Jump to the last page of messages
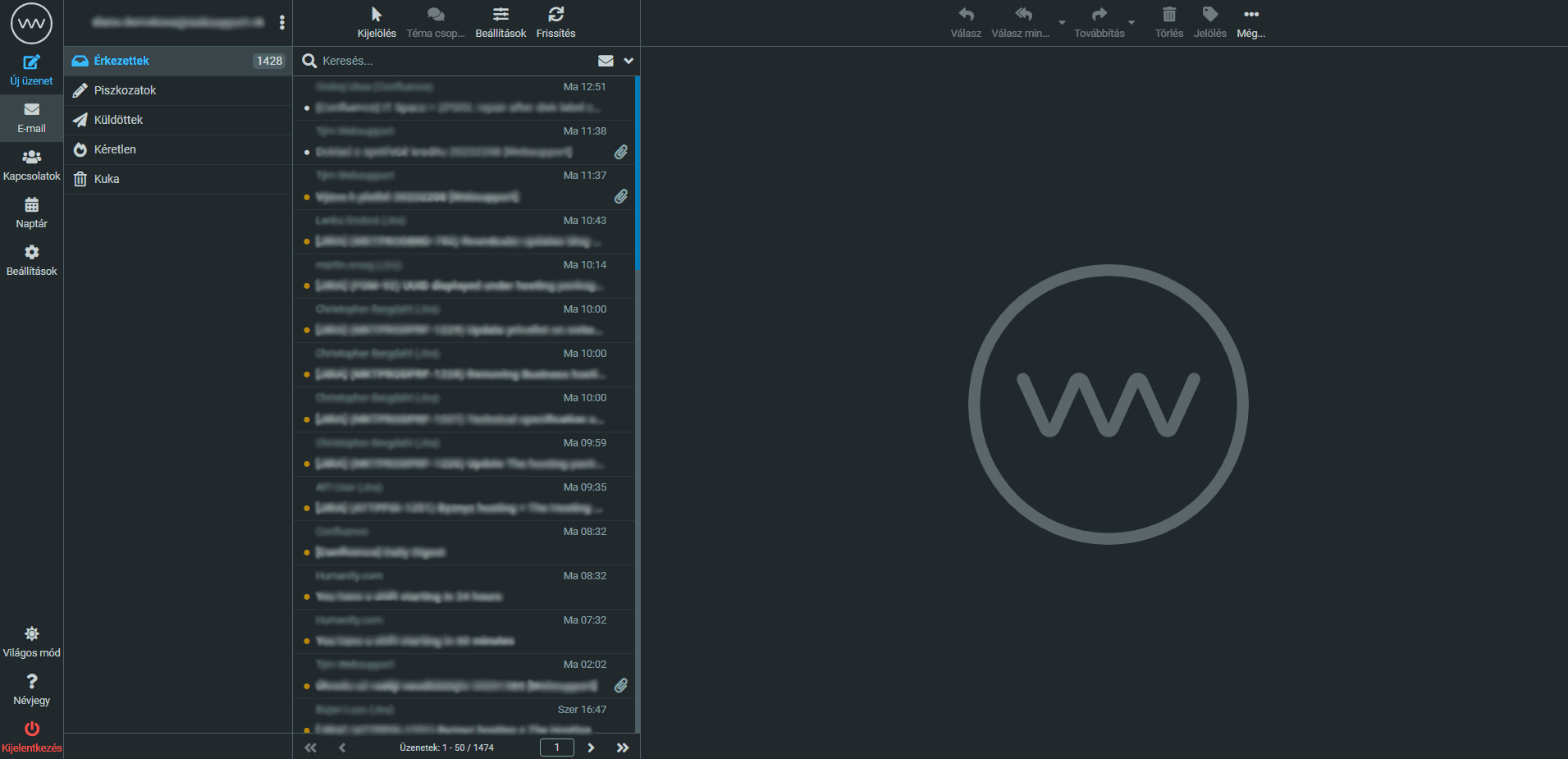This screenshot has height=759, width=1568. coord(623,748)
